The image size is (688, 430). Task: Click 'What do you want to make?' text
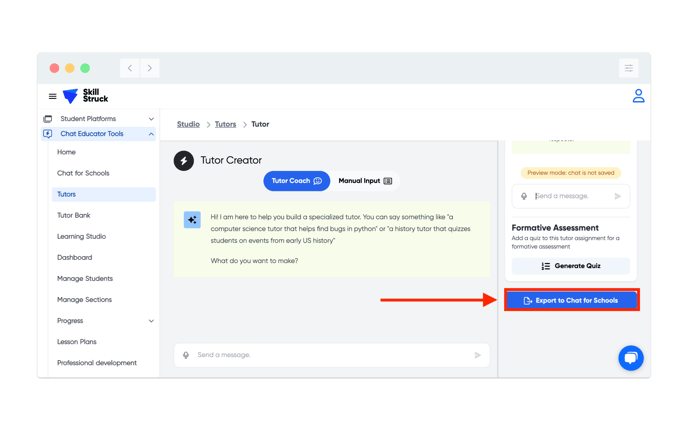(254, 261)
